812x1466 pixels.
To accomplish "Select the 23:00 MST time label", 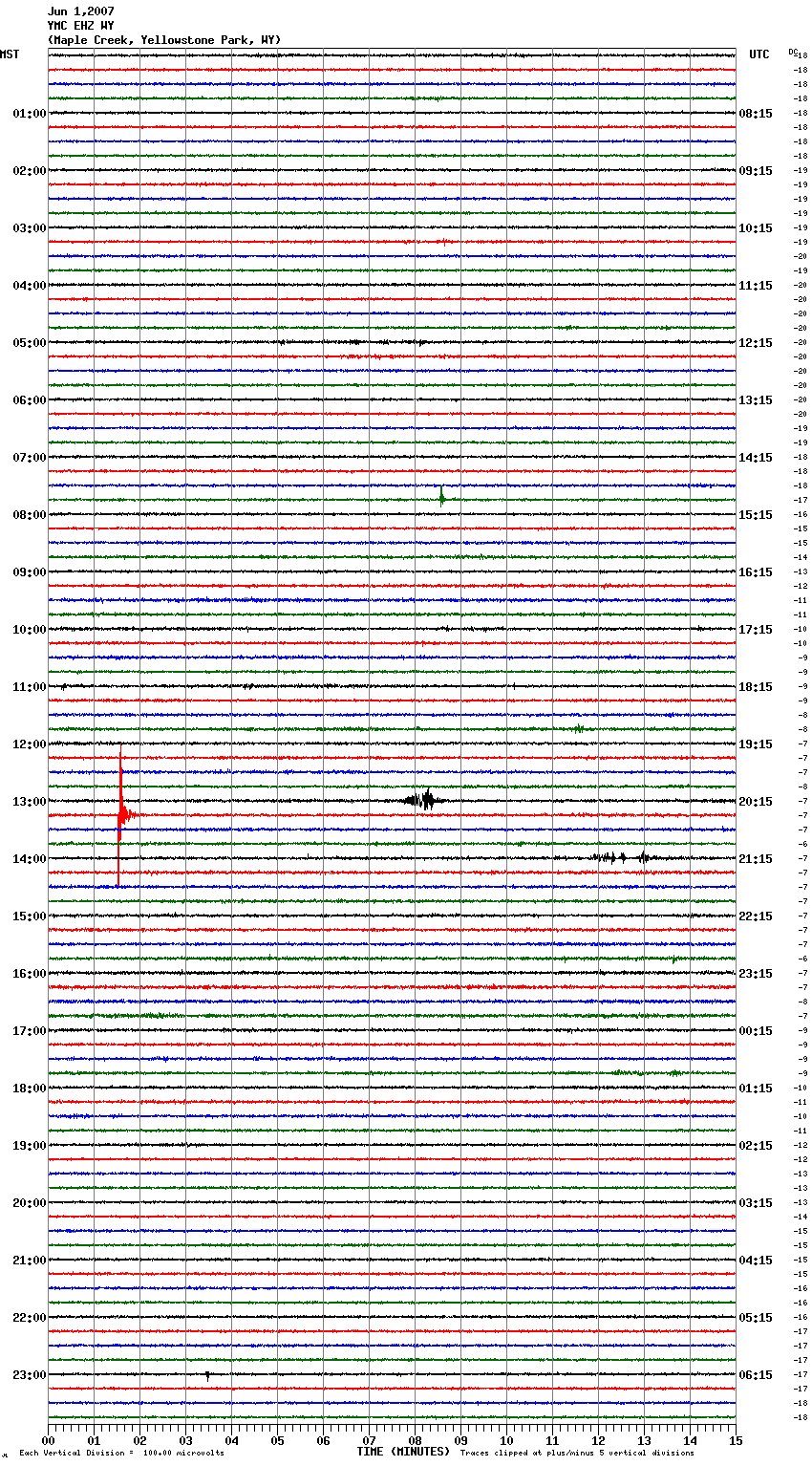I will click(x=29, y=1375).
